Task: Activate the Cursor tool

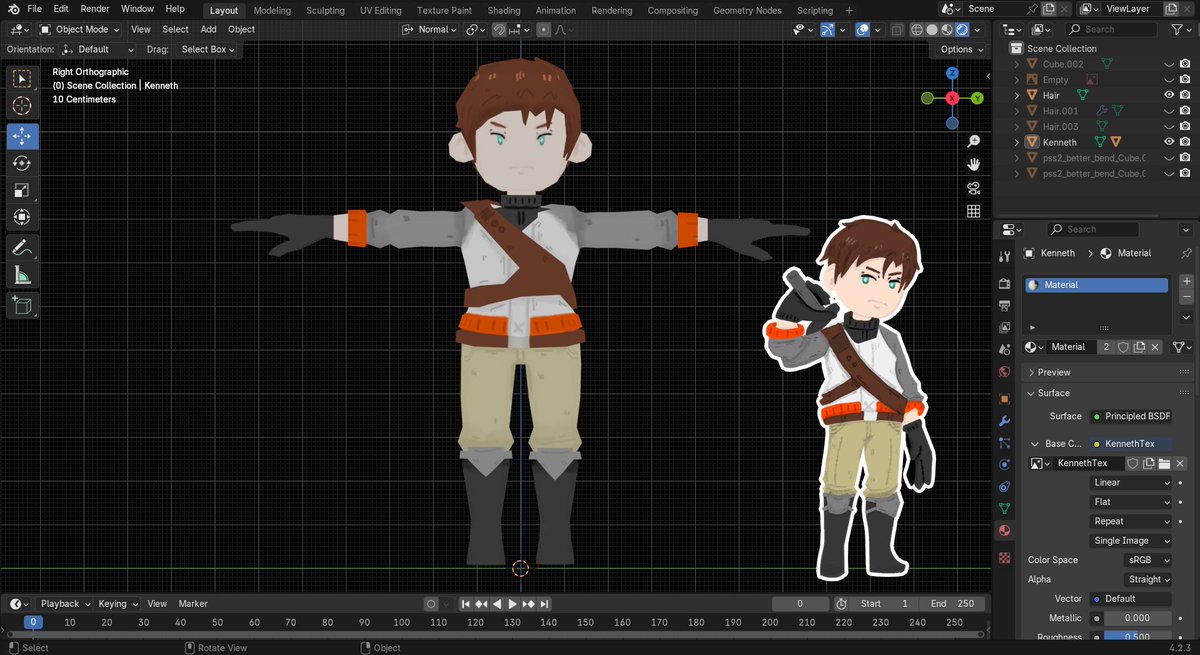Action: click(x=22, y=106)
